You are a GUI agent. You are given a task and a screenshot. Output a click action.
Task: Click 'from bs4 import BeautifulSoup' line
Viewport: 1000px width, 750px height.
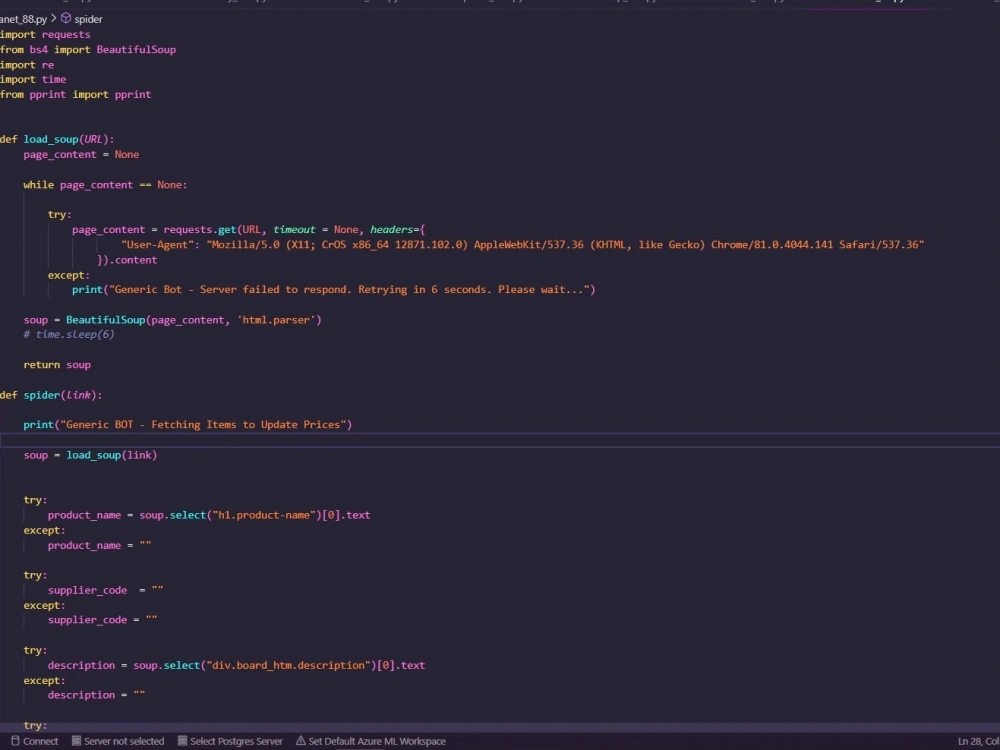88,50
